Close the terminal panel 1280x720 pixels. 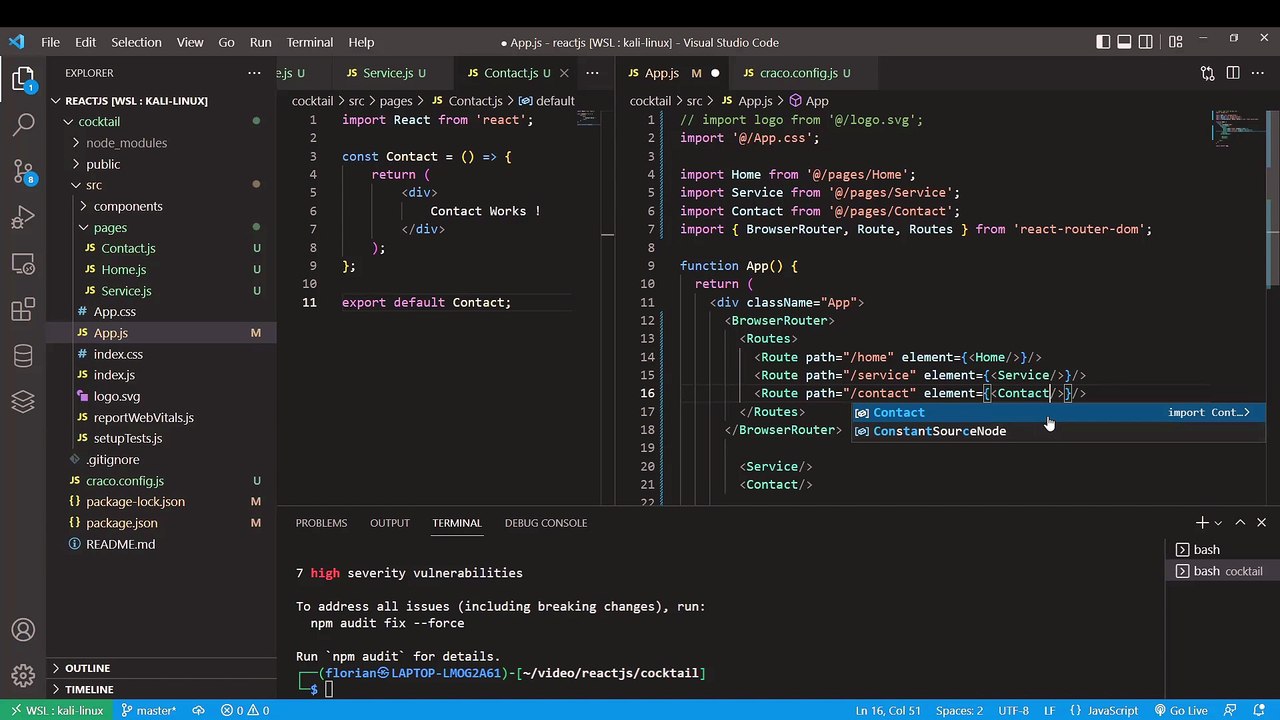tap(1261, 522)
